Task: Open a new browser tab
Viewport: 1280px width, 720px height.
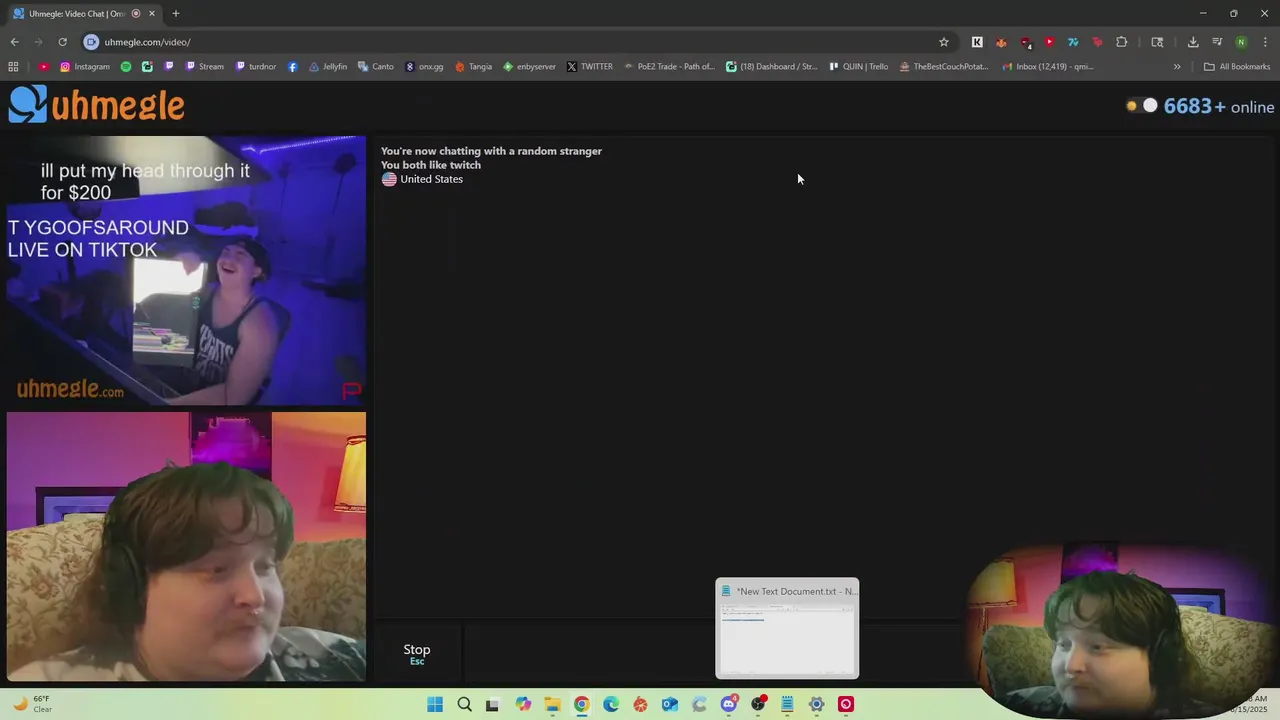Action: tap(176, 14)
